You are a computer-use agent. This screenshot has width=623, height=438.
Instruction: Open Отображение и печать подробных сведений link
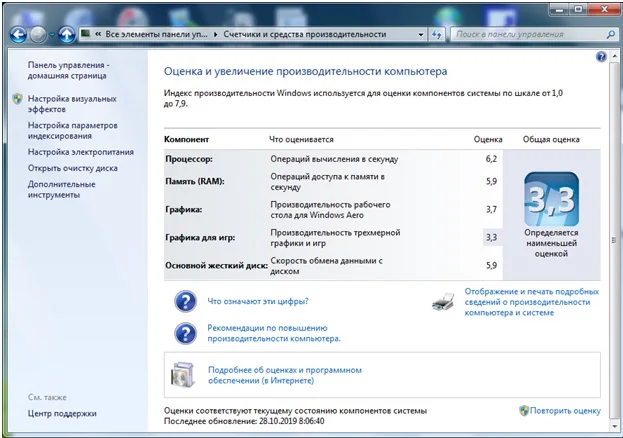(x=532, y=302)
